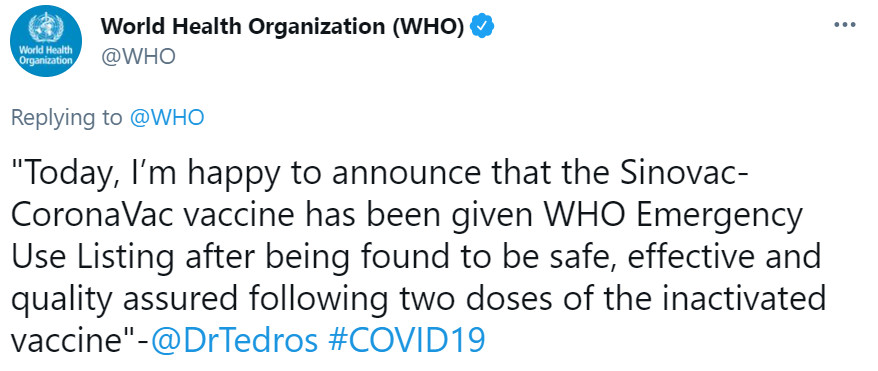Viewport: 878px width, 371px height.
Task: Open the #COVID19 hashtag
Action: (407, 340)
